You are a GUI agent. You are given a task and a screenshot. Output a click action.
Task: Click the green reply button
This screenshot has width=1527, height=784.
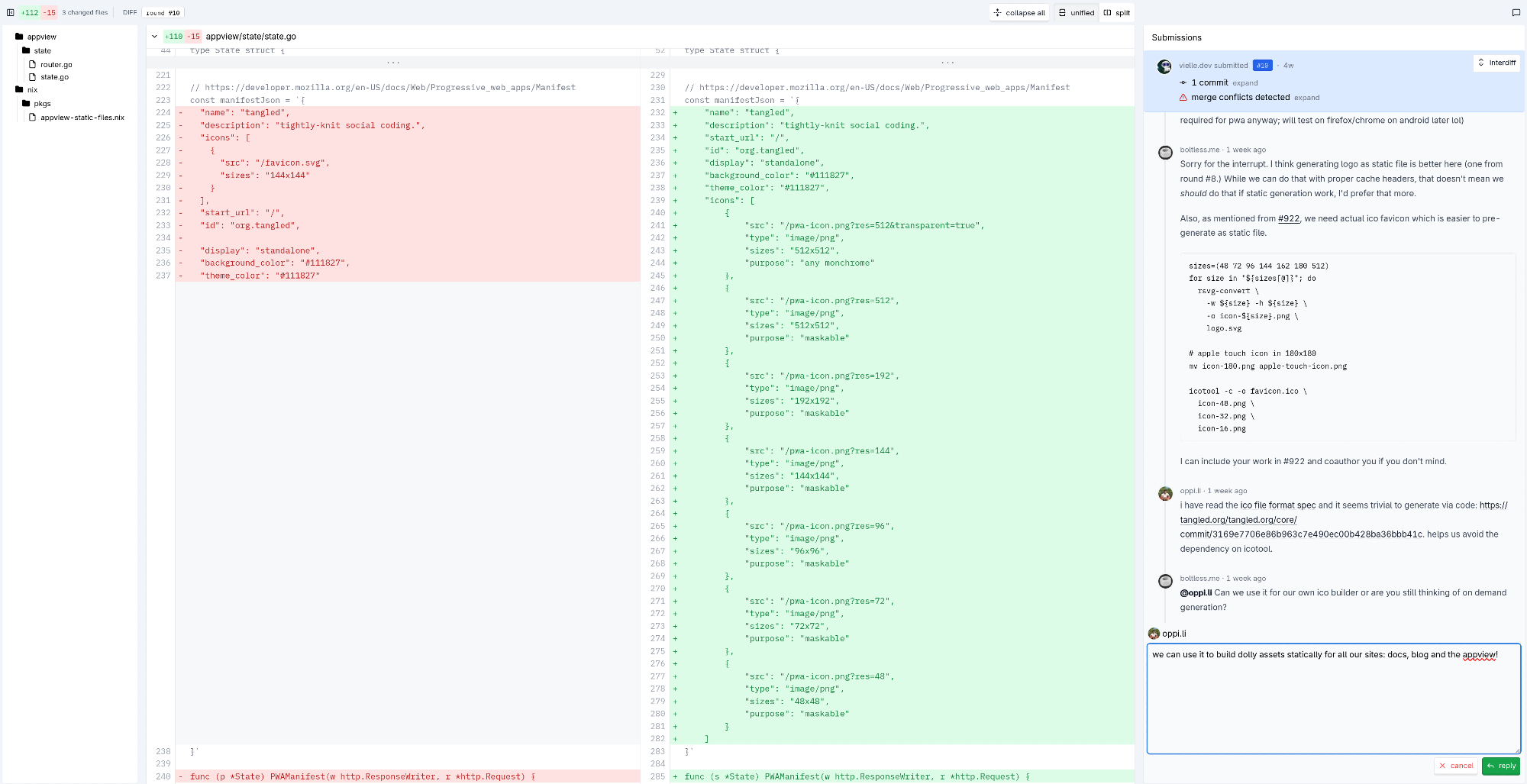1500,766
